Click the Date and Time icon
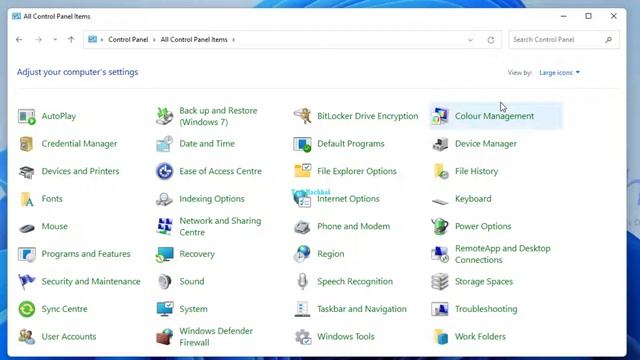The image size is (640, 360). pyautogui.click(x=164, y=144)
